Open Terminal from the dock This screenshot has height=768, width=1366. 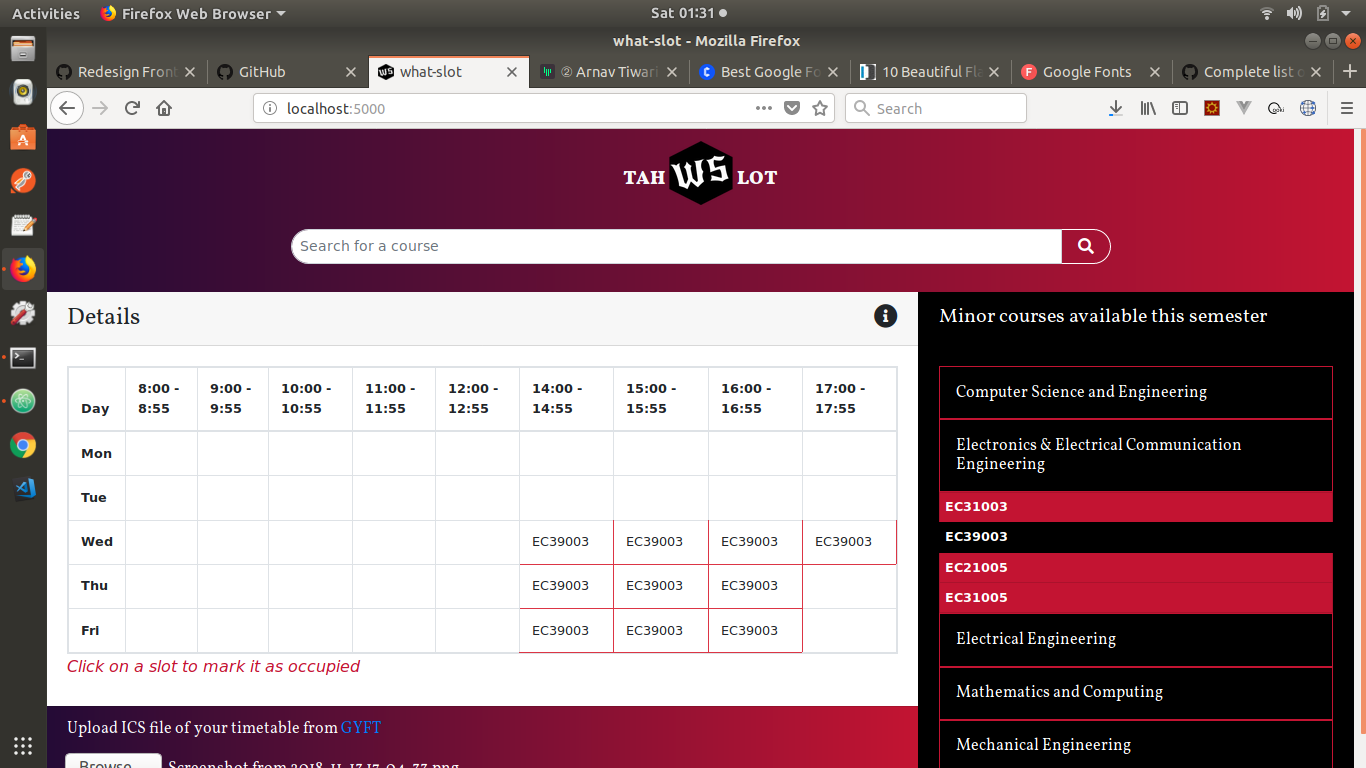pyautogui.click(x=23, y=357)
